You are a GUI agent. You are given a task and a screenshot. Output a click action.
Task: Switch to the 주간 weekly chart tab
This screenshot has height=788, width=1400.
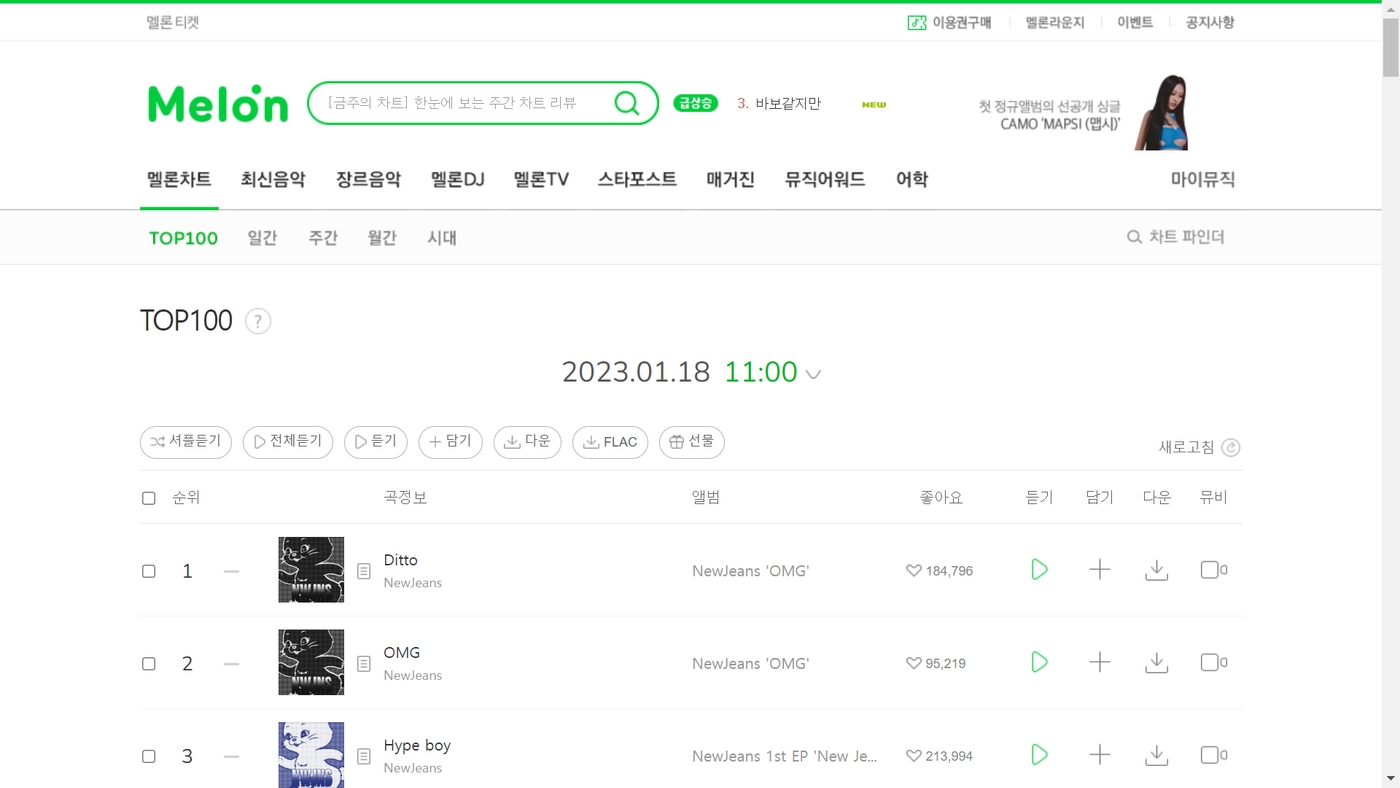(x=323, y=238)
